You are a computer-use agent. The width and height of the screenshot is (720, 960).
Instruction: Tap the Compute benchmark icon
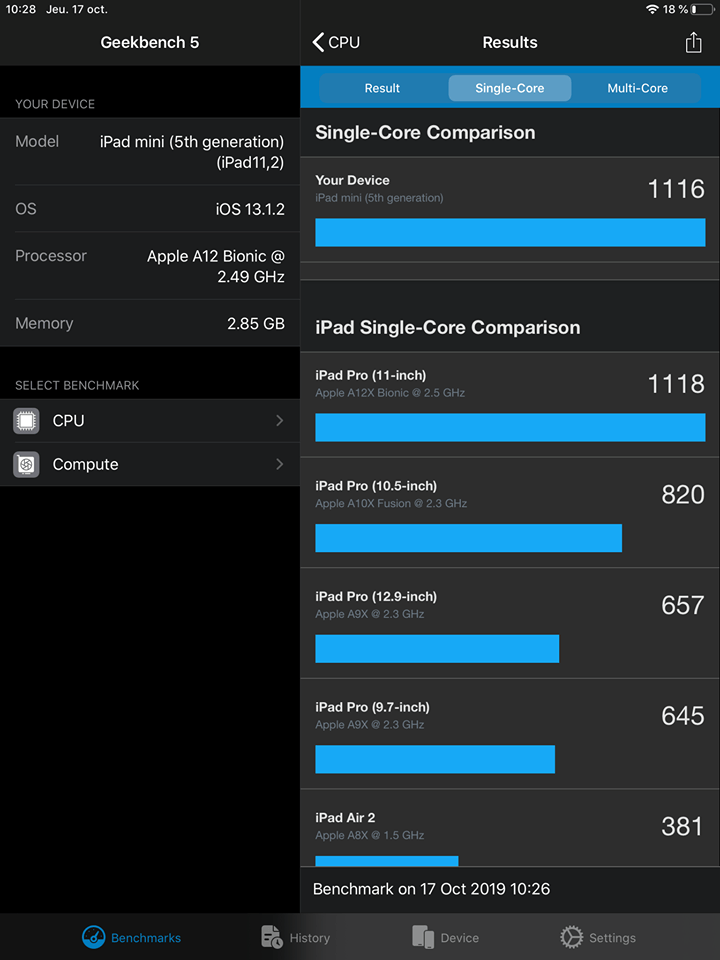[27, 464]
